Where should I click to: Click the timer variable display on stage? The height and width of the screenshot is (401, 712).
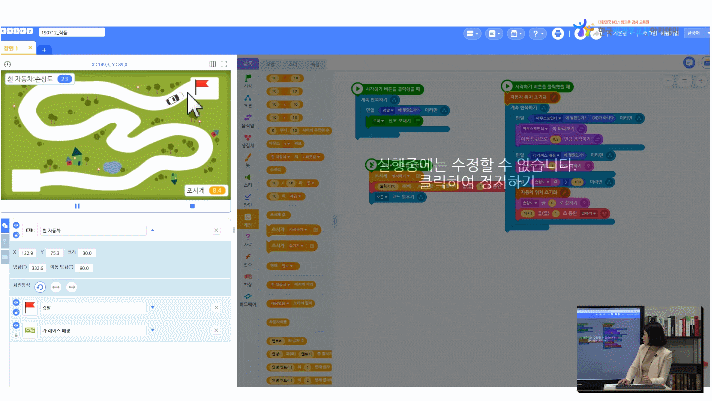[206, 190]
